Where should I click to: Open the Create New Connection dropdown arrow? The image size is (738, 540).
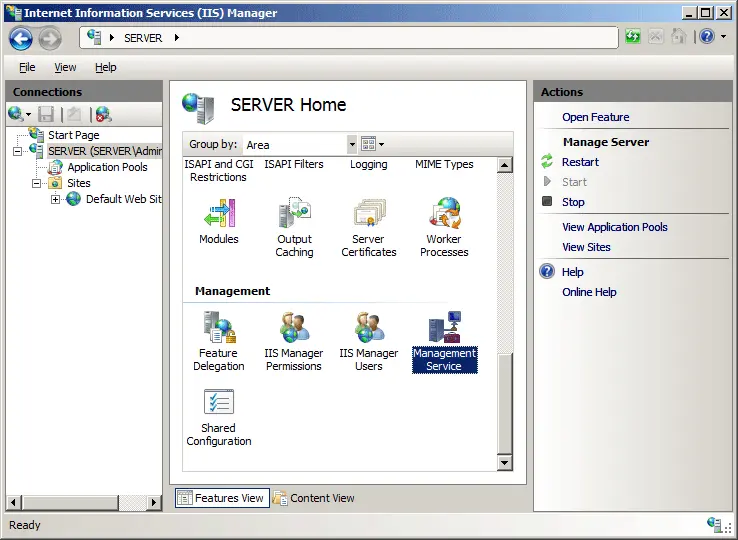click(28, 114)
